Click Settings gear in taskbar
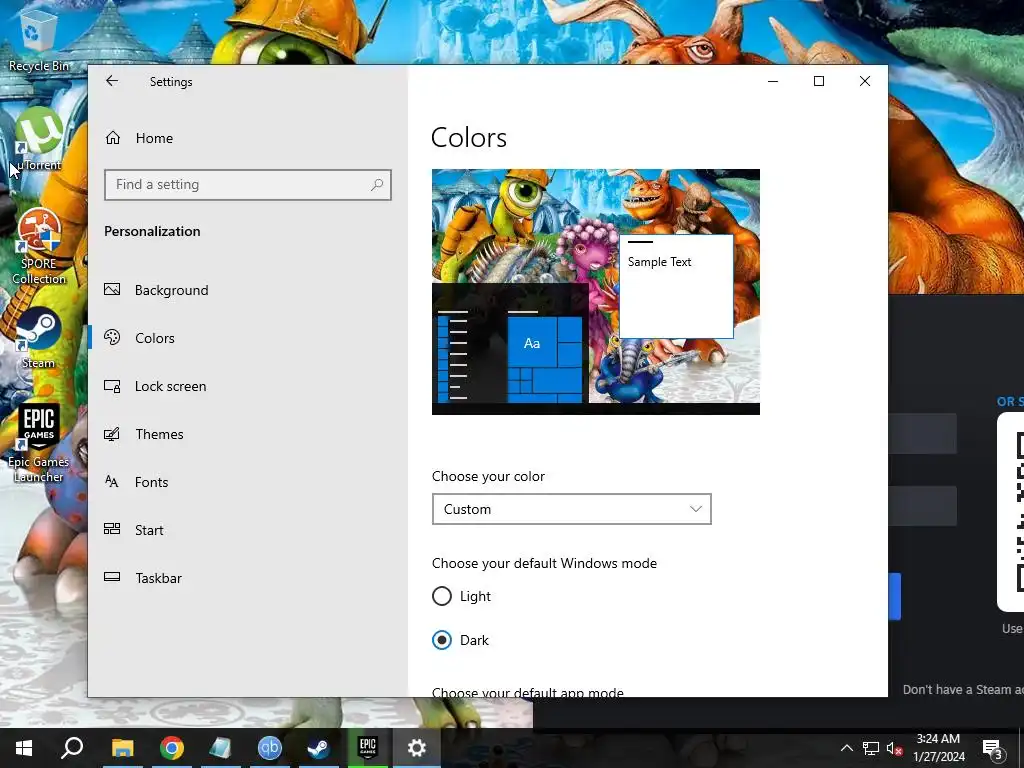This screenshot has width=1024, height=768. [x=416, y=748]
